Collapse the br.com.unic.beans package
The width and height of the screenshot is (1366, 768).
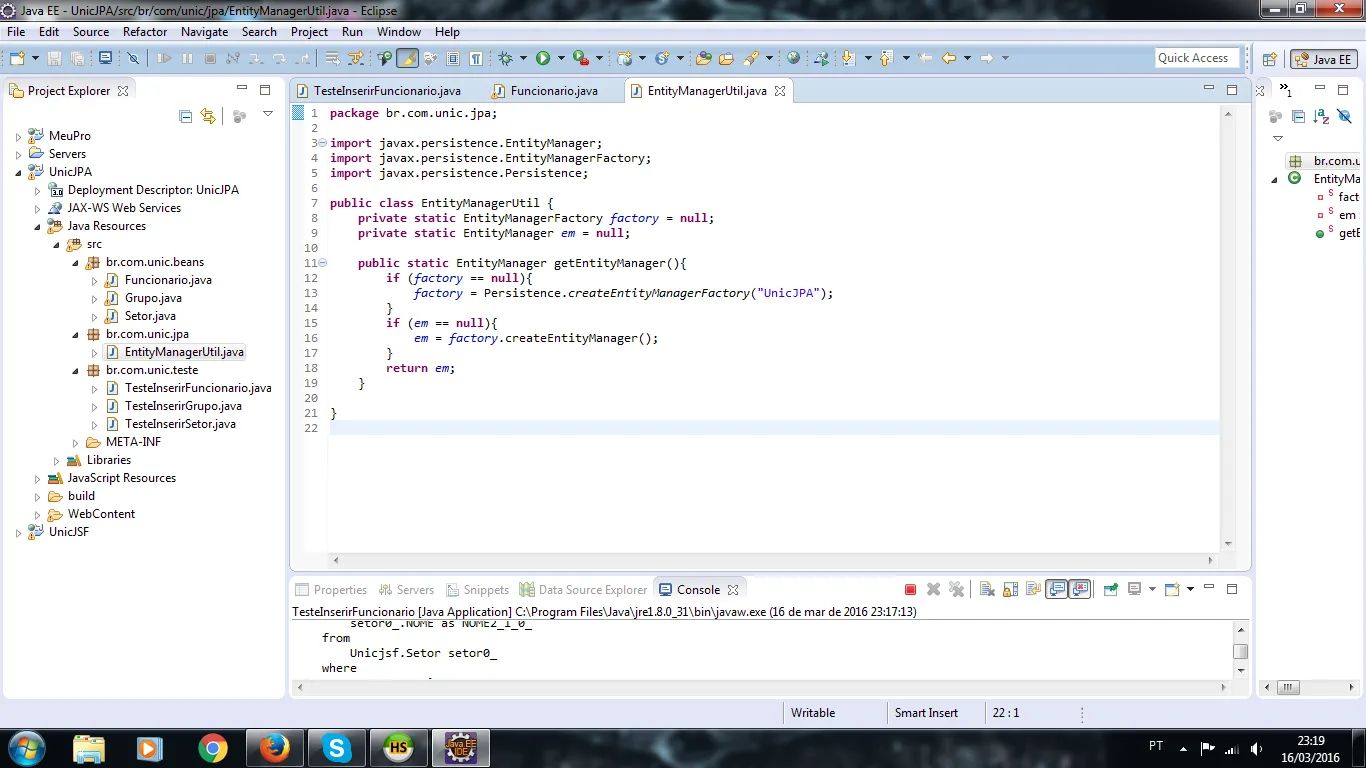pyautogui.click(x=75, y=262)
